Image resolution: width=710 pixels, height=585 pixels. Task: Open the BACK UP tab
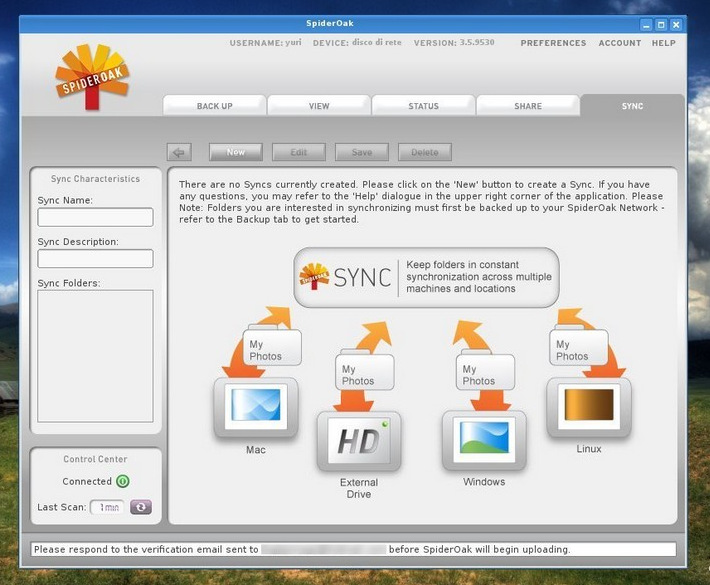tap(215, 105)
